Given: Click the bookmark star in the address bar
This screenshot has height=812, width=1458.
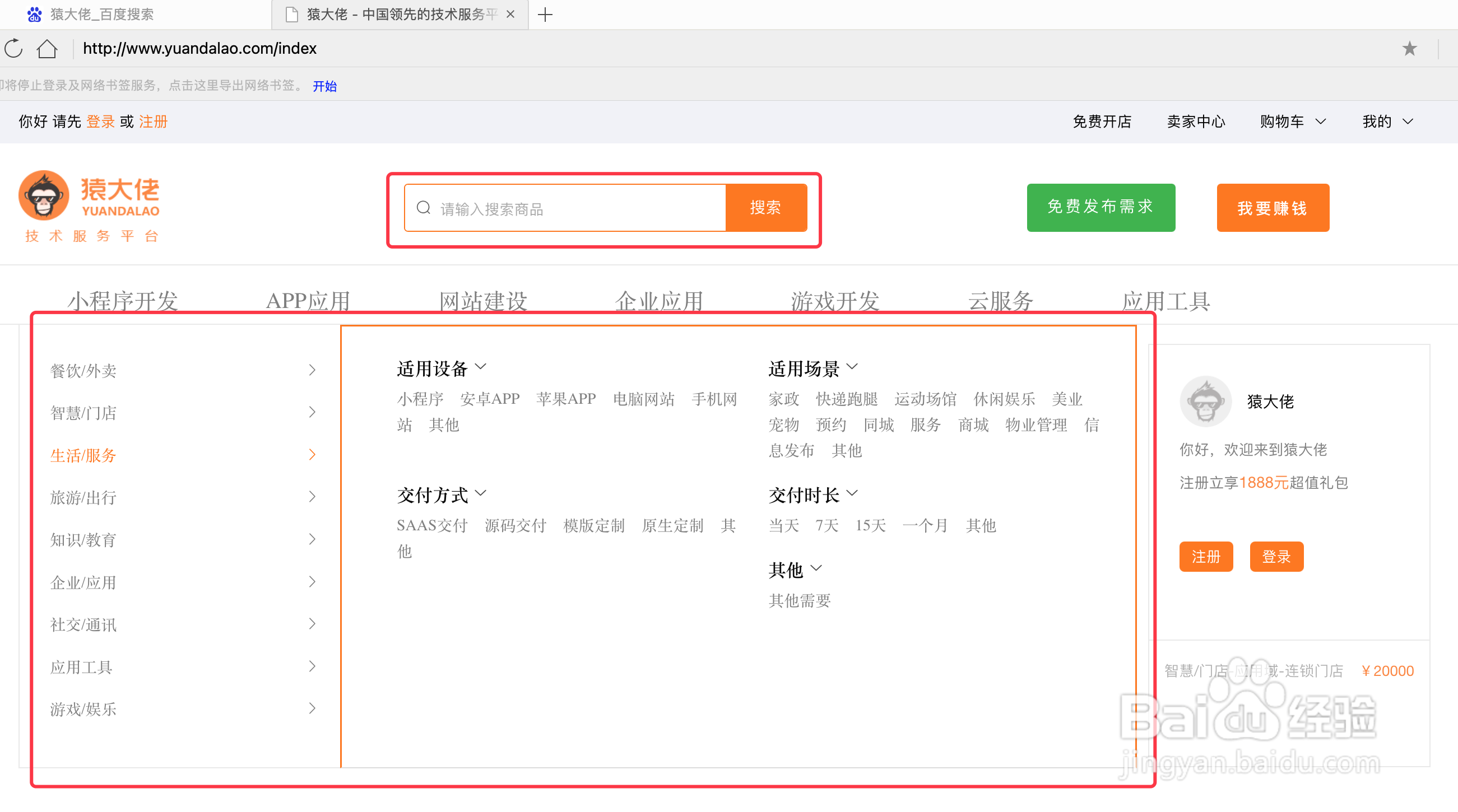Looking at the screenshot, I should pyautogui.click(x=1409, y=49).
